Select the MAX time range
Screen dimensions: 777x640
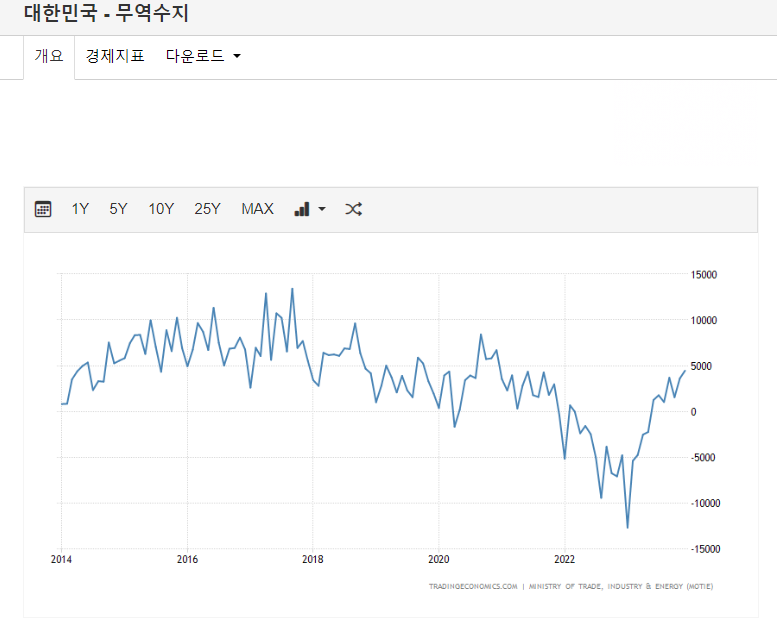pyautogui.click(x=257, y=209)
